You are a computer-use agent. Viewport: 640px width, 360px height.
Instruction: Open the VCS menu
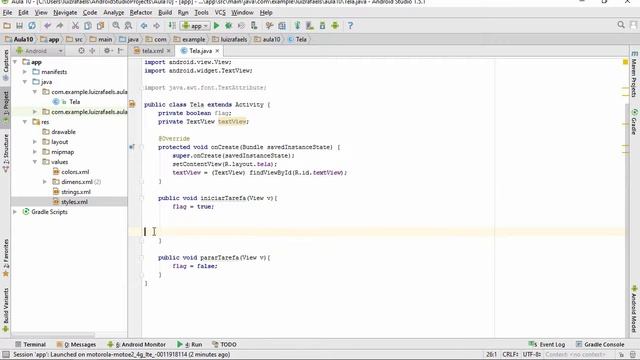coord(220,13)
